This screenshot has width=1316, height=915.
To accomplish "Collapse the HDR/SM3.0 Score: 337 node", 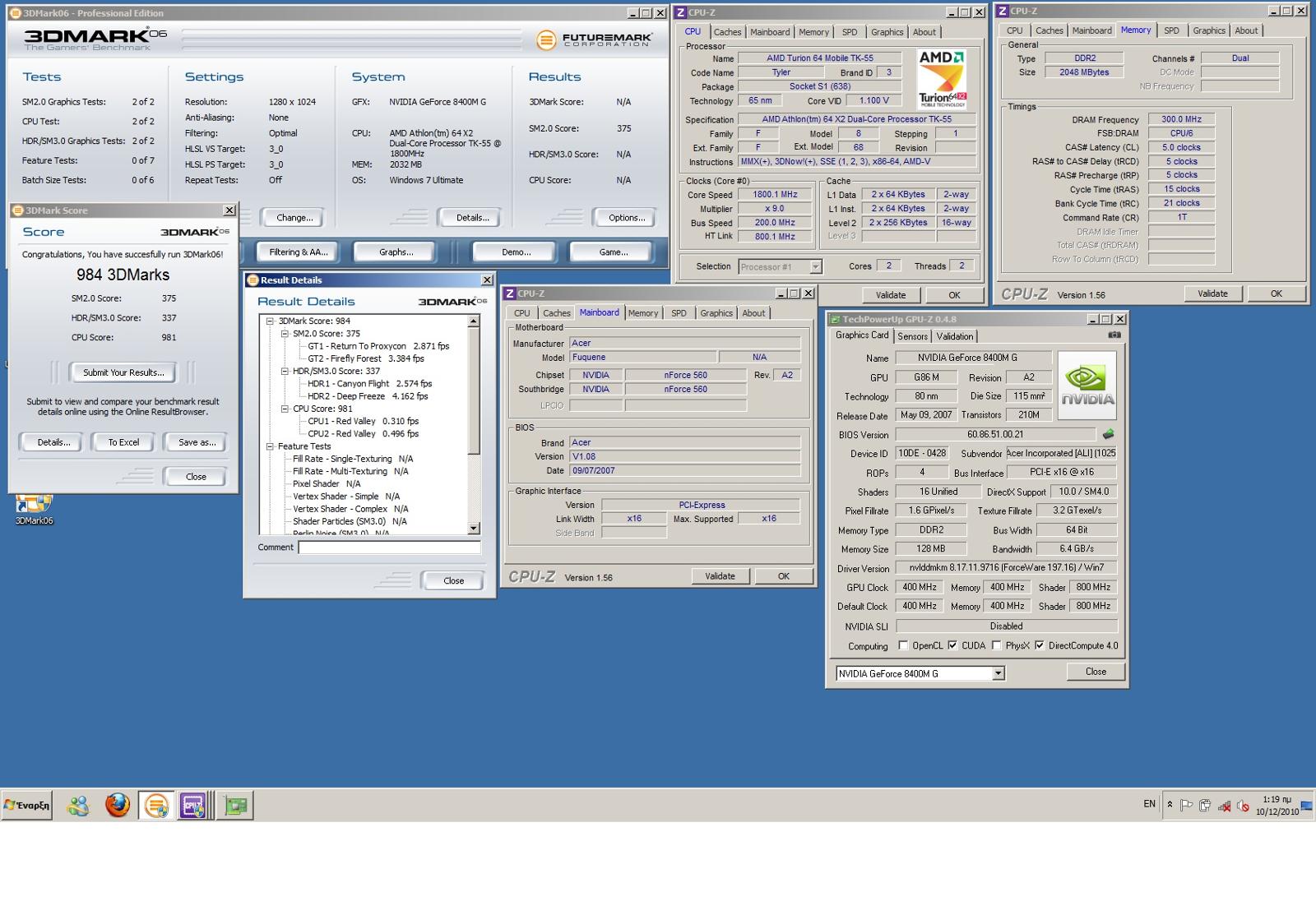I will tap(285, 372).
